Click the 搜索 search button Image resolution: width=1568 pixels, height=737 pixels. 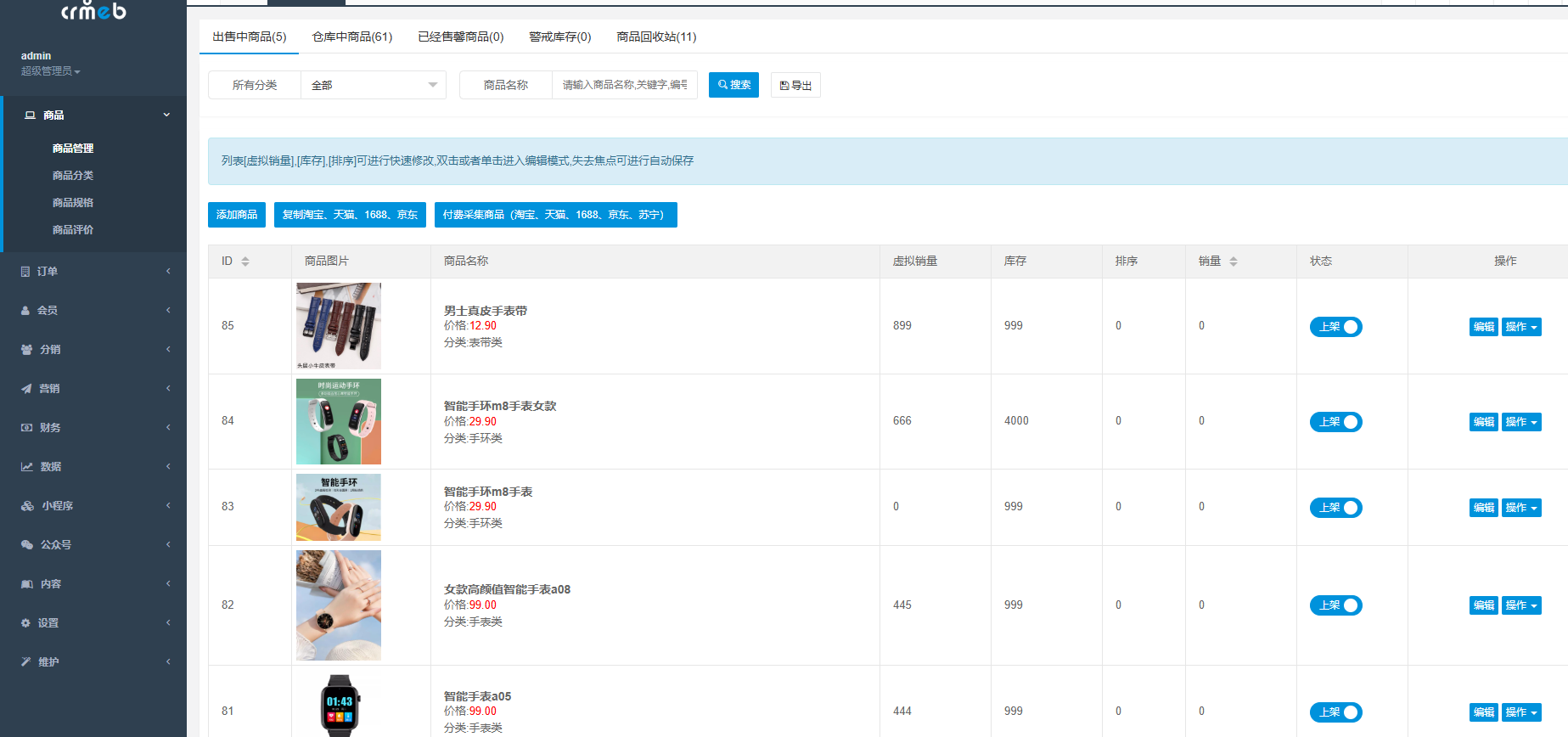(733, 85)
